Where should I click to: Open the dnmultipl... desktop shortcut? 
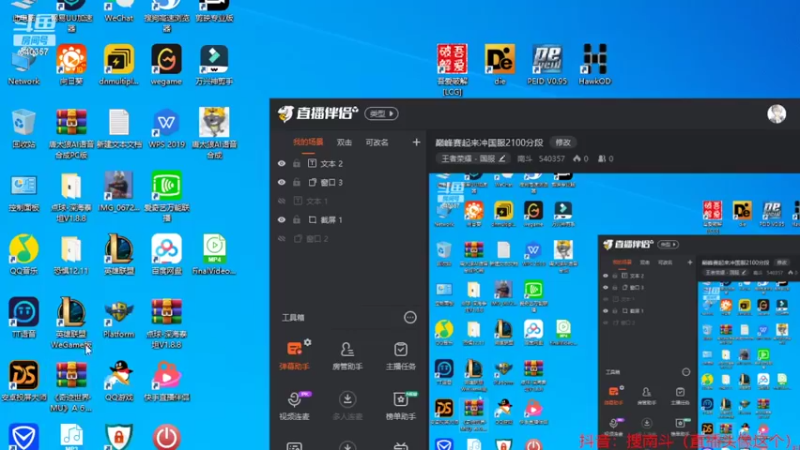[119, 64]
